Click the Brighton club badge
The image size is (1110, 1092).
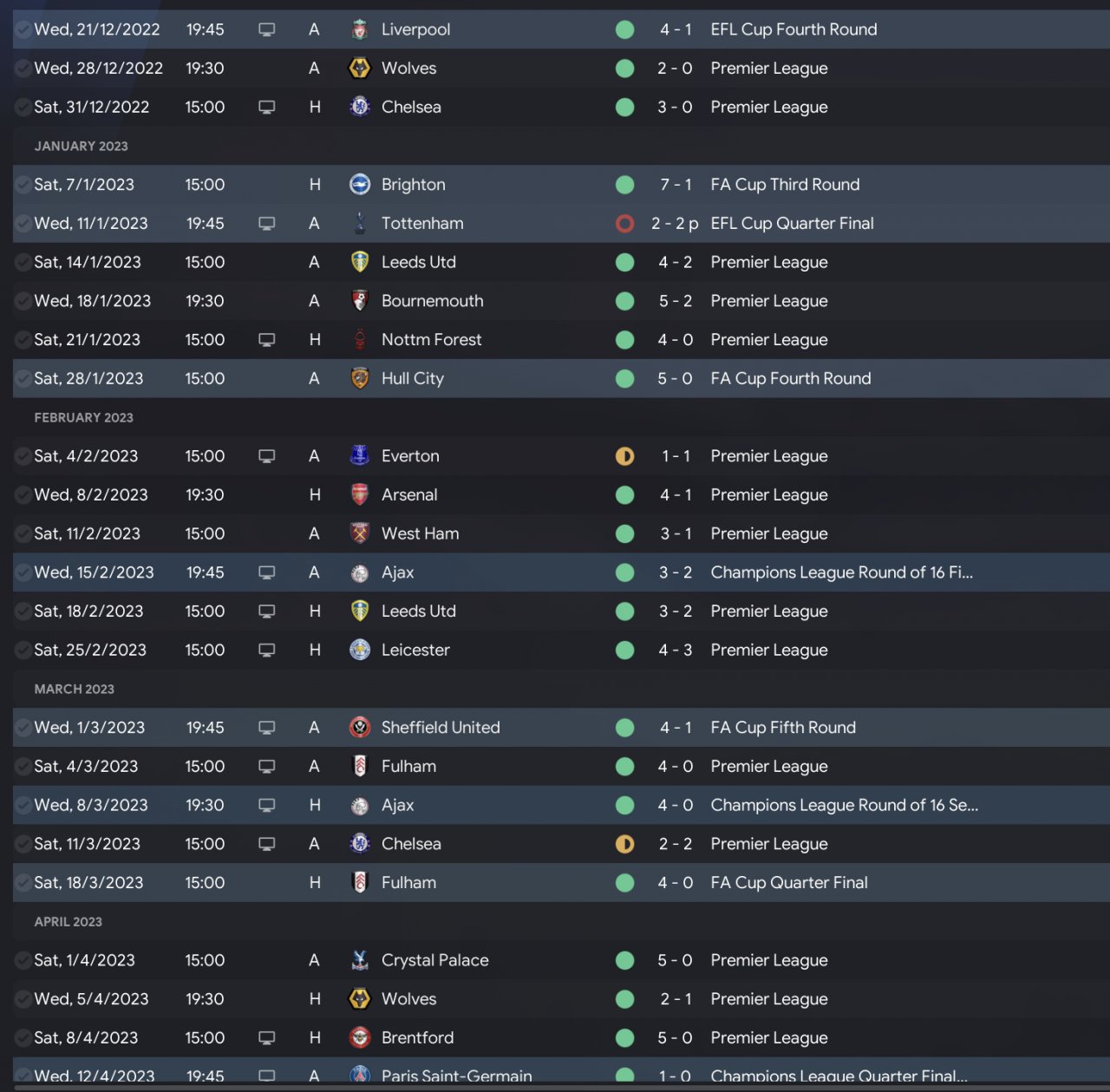click(360, 185)
